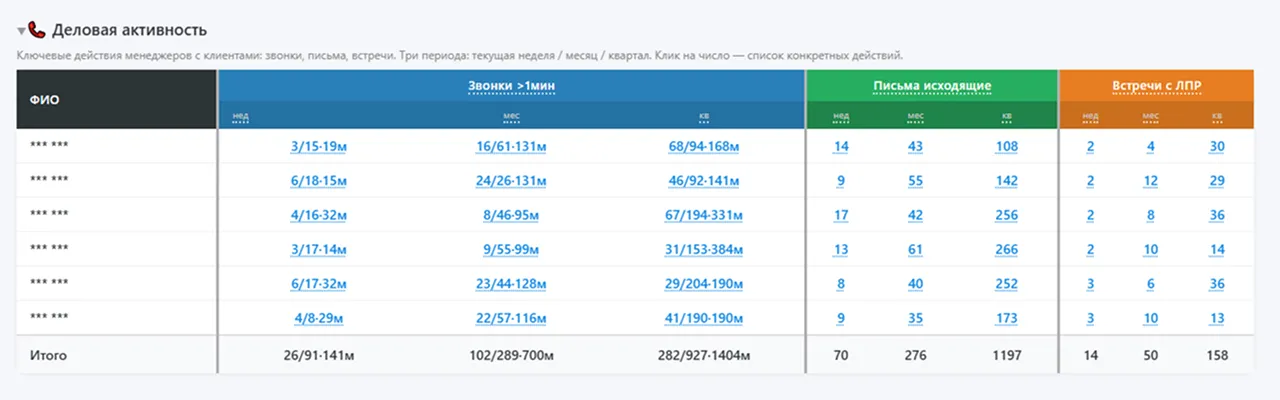Click outgoing letters value 40
Screen dimensions: 1280x400
(x=915, y=284)
